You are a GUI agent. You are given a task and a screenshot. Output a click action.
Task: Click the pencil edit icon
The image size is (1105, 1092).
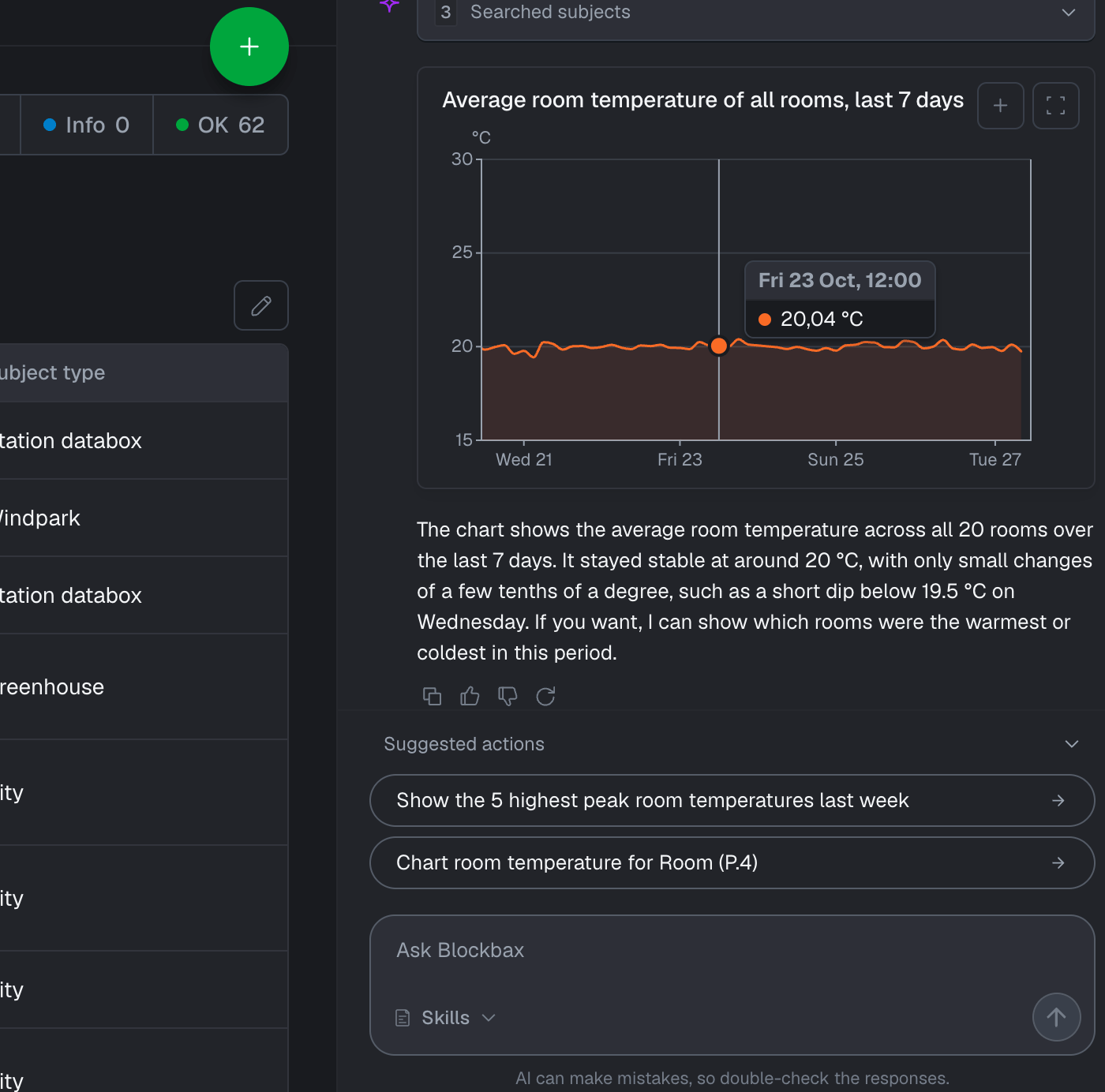click(x=261, y=305)
